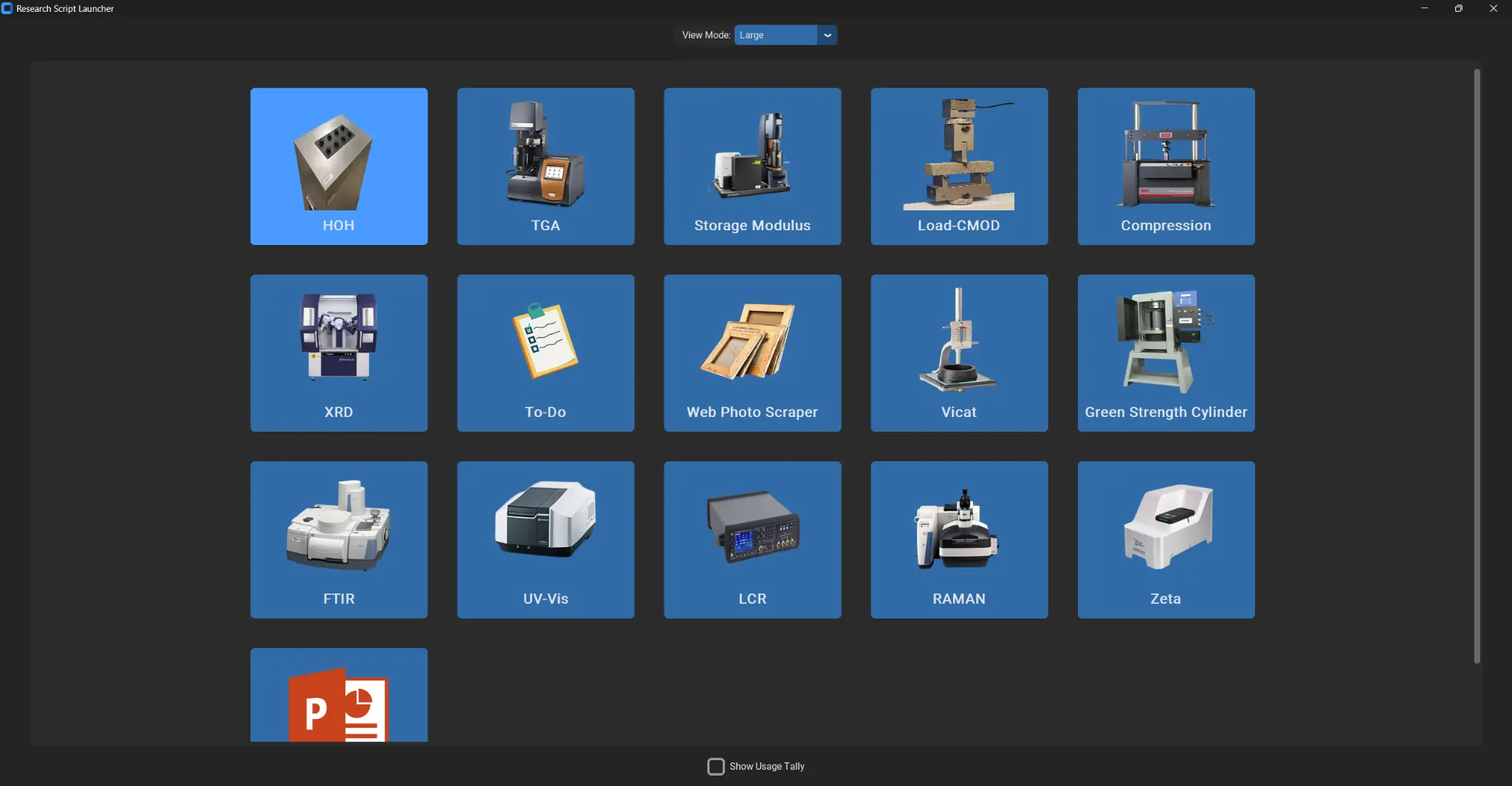The width and height of the screenshot is (1512, 786).
Task: Launch the RAMAN microscope script
Action: pyautogui.click(x=958, y=539)
